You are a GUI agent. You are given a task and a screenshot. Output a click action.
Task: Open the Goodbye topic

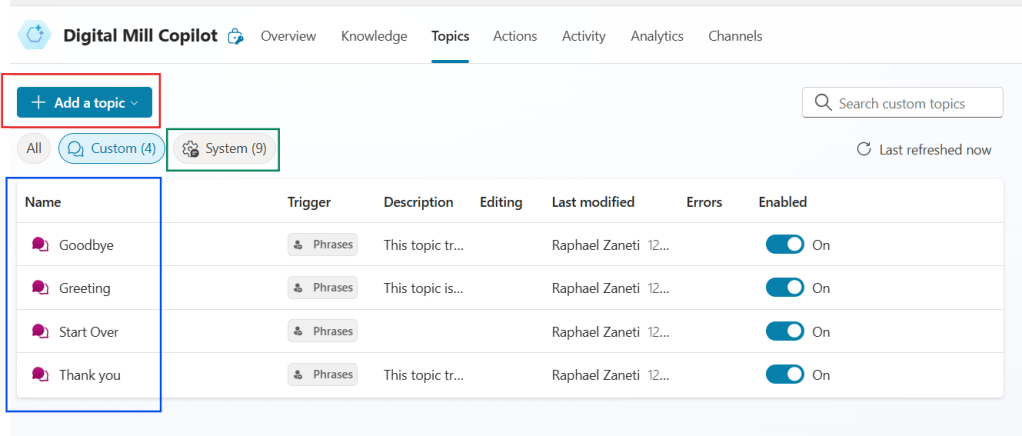[x=86, y=245]
